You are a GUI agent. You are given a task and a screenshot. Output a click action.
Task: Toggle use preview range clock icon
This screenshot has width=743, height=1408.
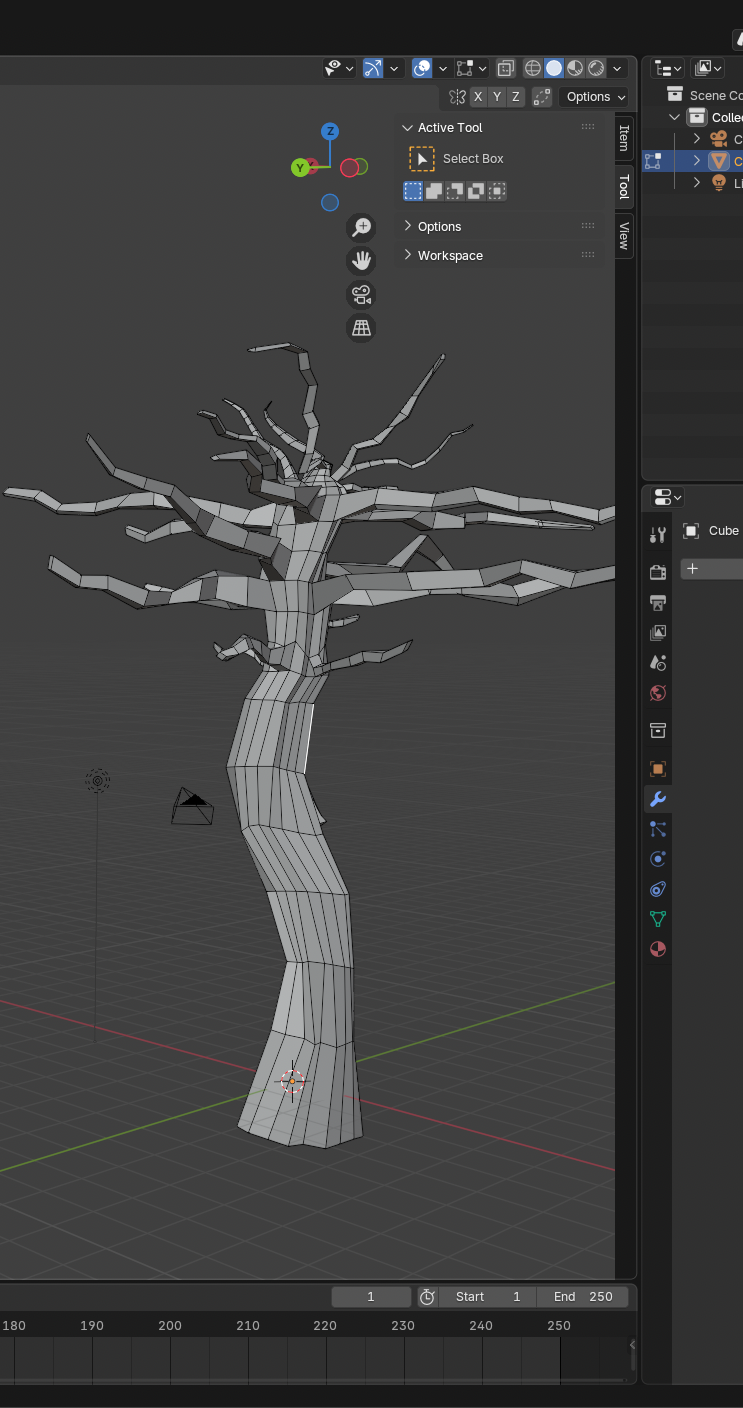pyautogui.click(x=427, y=1296)
